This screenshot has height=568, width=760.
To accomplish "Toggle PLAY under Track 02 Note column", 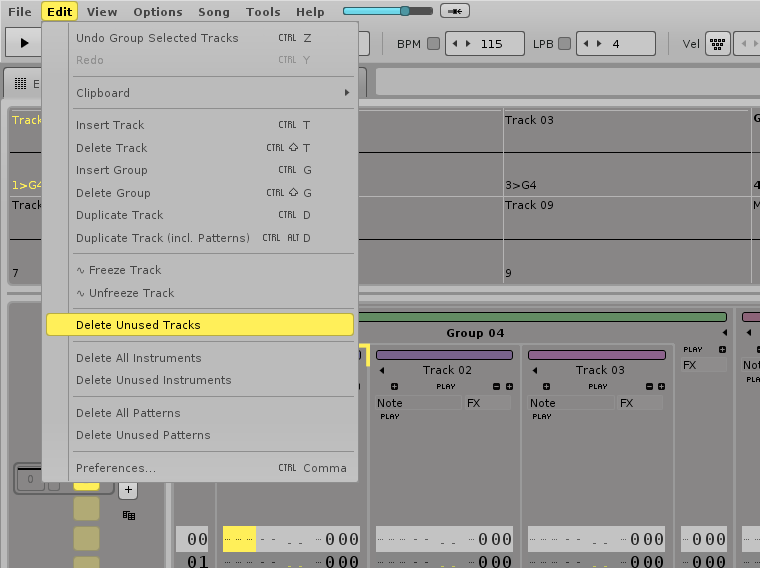I will (x=390, y=416).
